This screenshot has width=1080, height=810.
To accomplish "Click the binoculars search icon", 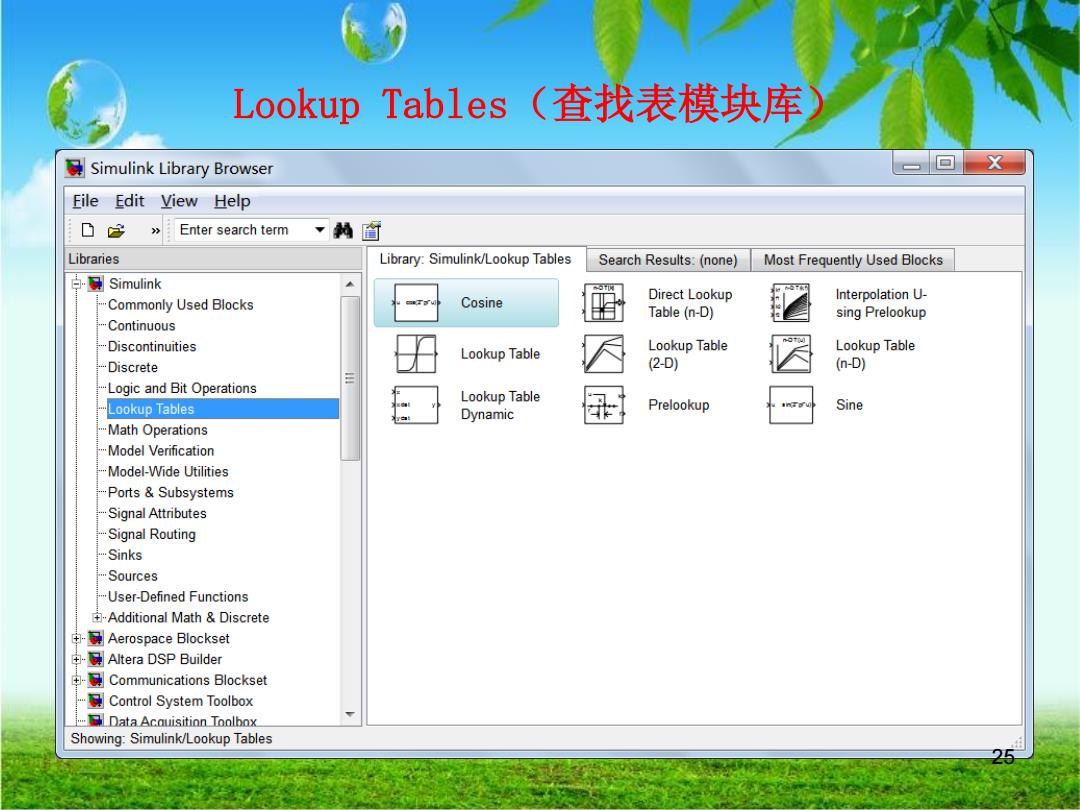I will (342, 231).
